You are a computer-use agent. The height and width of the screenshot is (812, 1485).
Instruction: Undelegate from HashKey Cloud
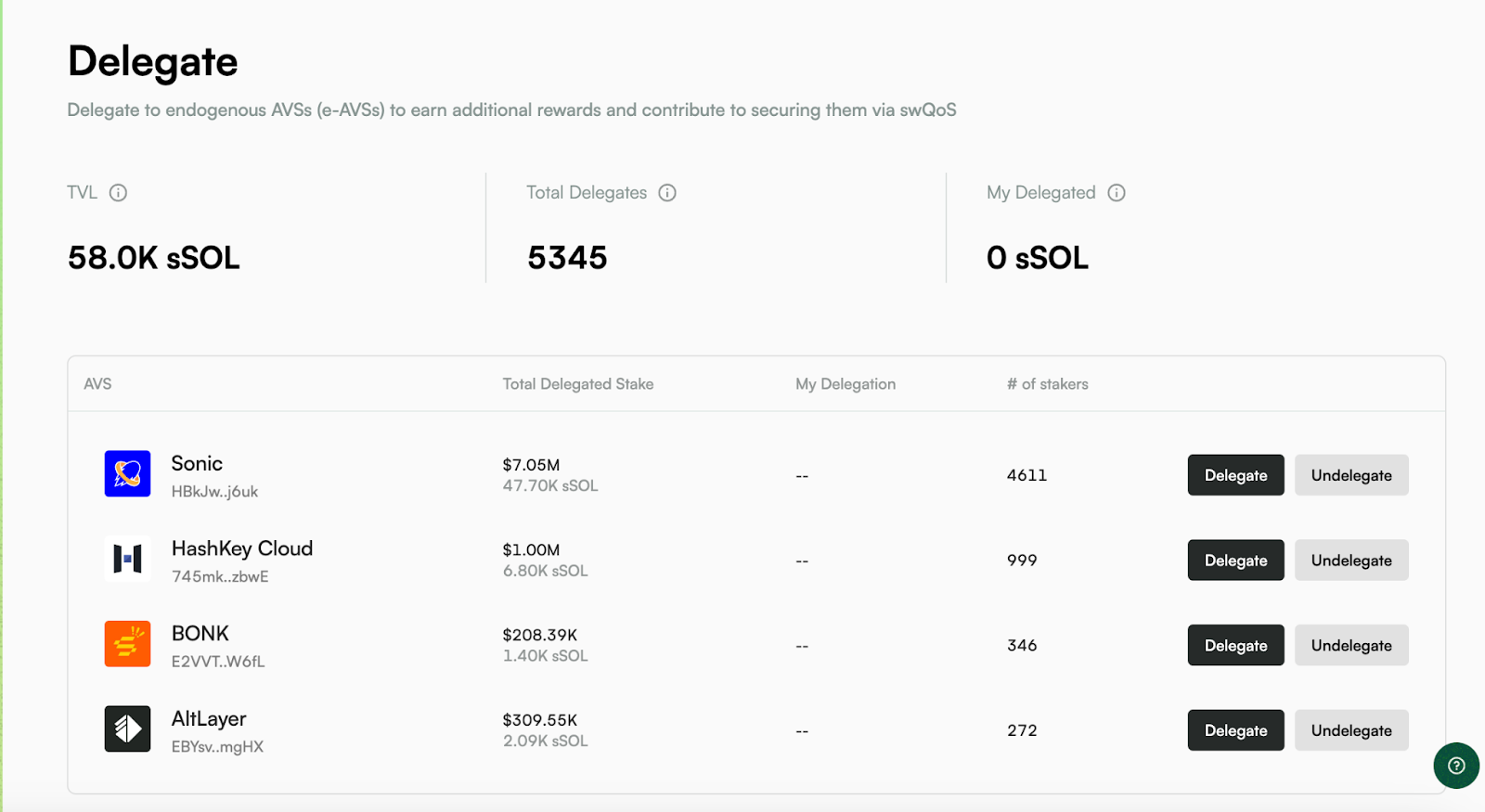tap(1351, 561)
